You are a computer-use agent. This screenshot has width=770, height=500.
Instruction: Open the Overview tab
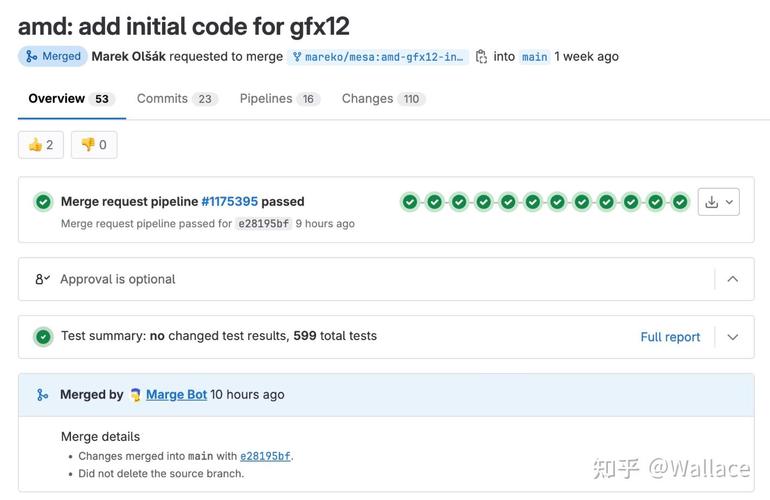[71, 99]
